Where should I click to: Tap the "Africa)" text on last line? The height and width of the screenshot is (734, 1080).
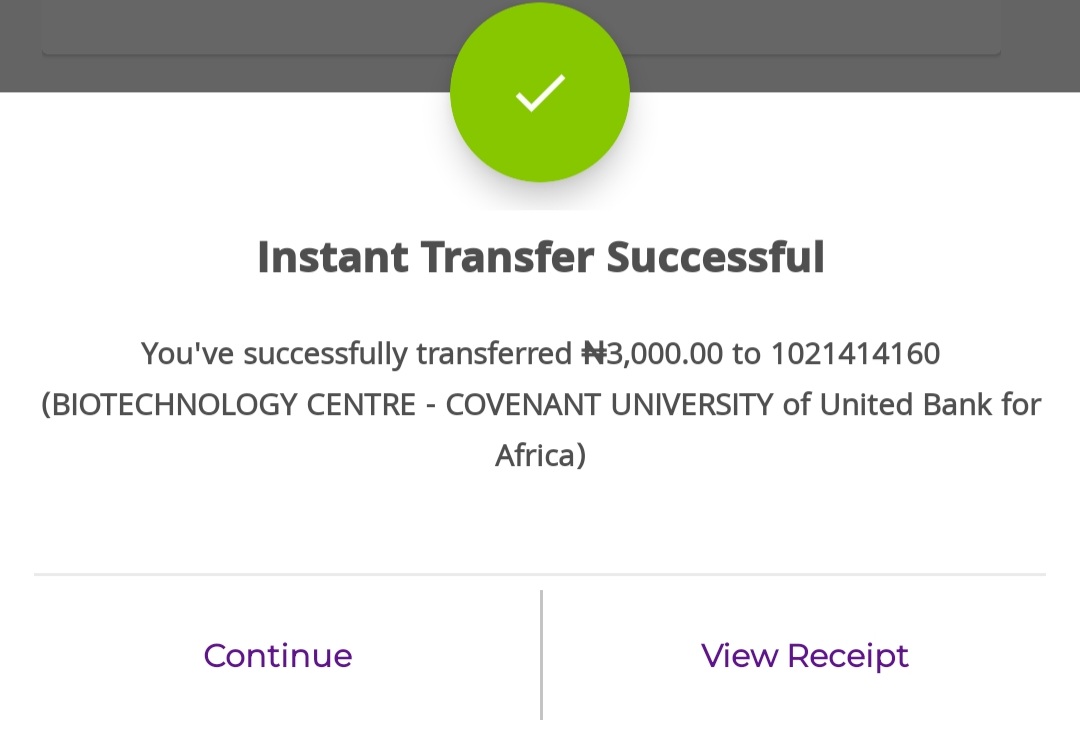(540, 456)
